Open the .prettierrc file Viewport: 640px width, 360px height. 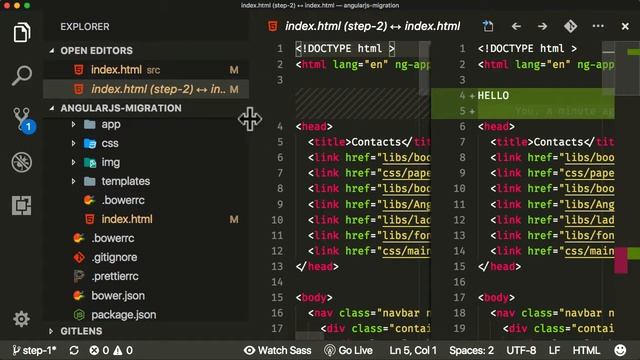pyautogui.click(x=146, y=276)
